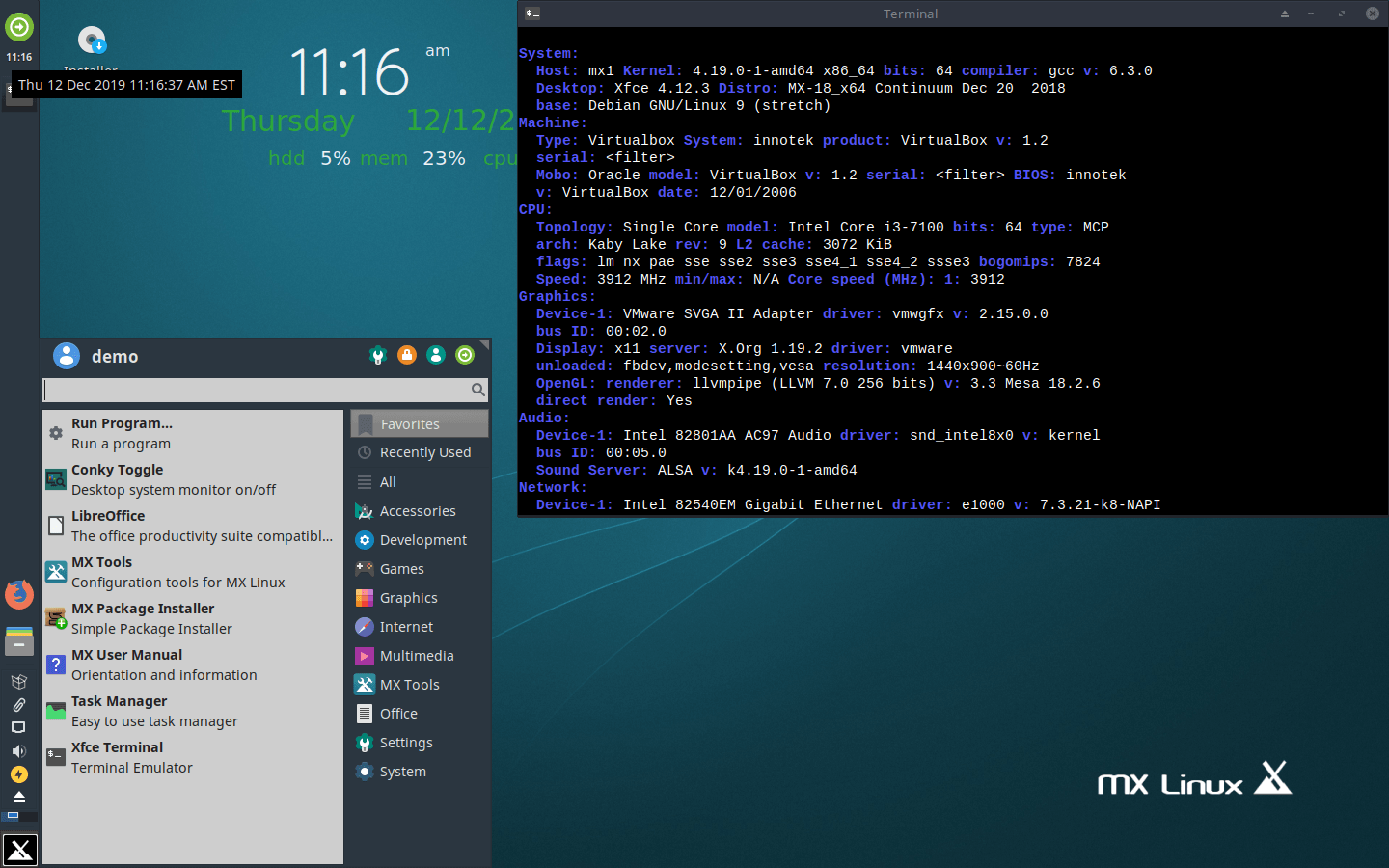Image resolution: width=1389 pixels, height=868 pixels.
Task: Switch users via teal person icon
Action: (x=436, y=356)
